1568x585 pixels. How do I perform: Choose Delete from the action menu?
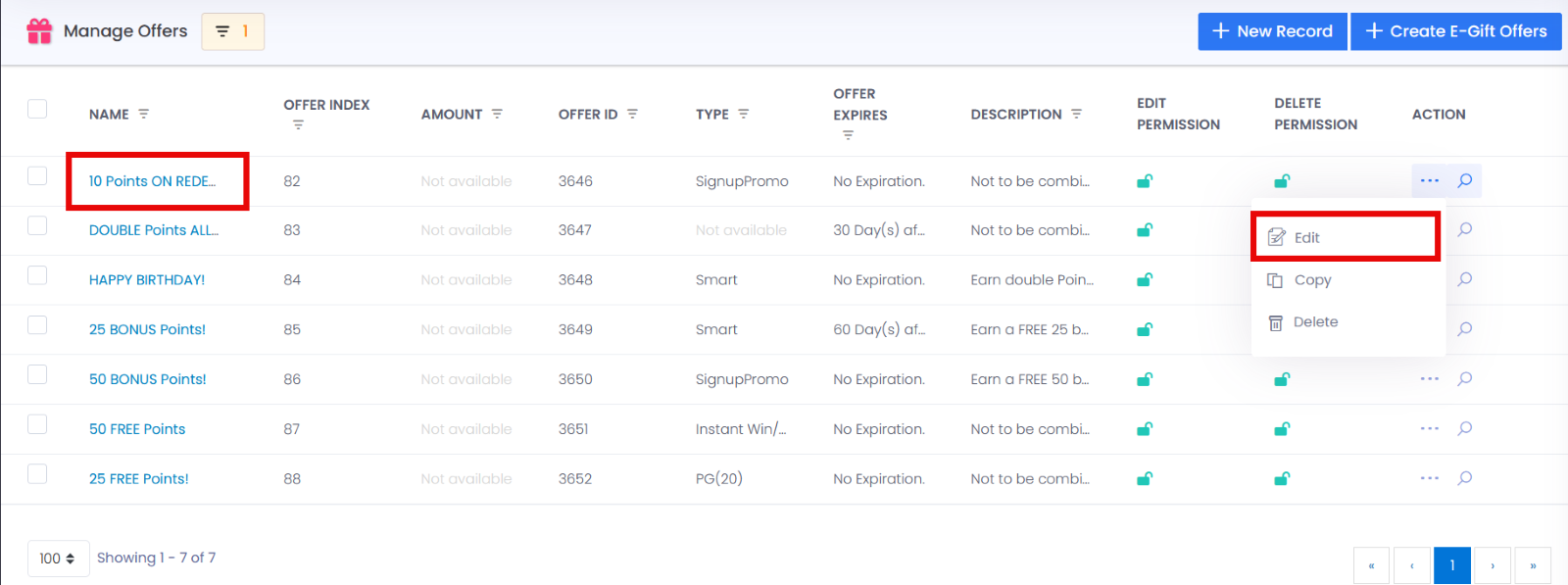[1347, 322]
